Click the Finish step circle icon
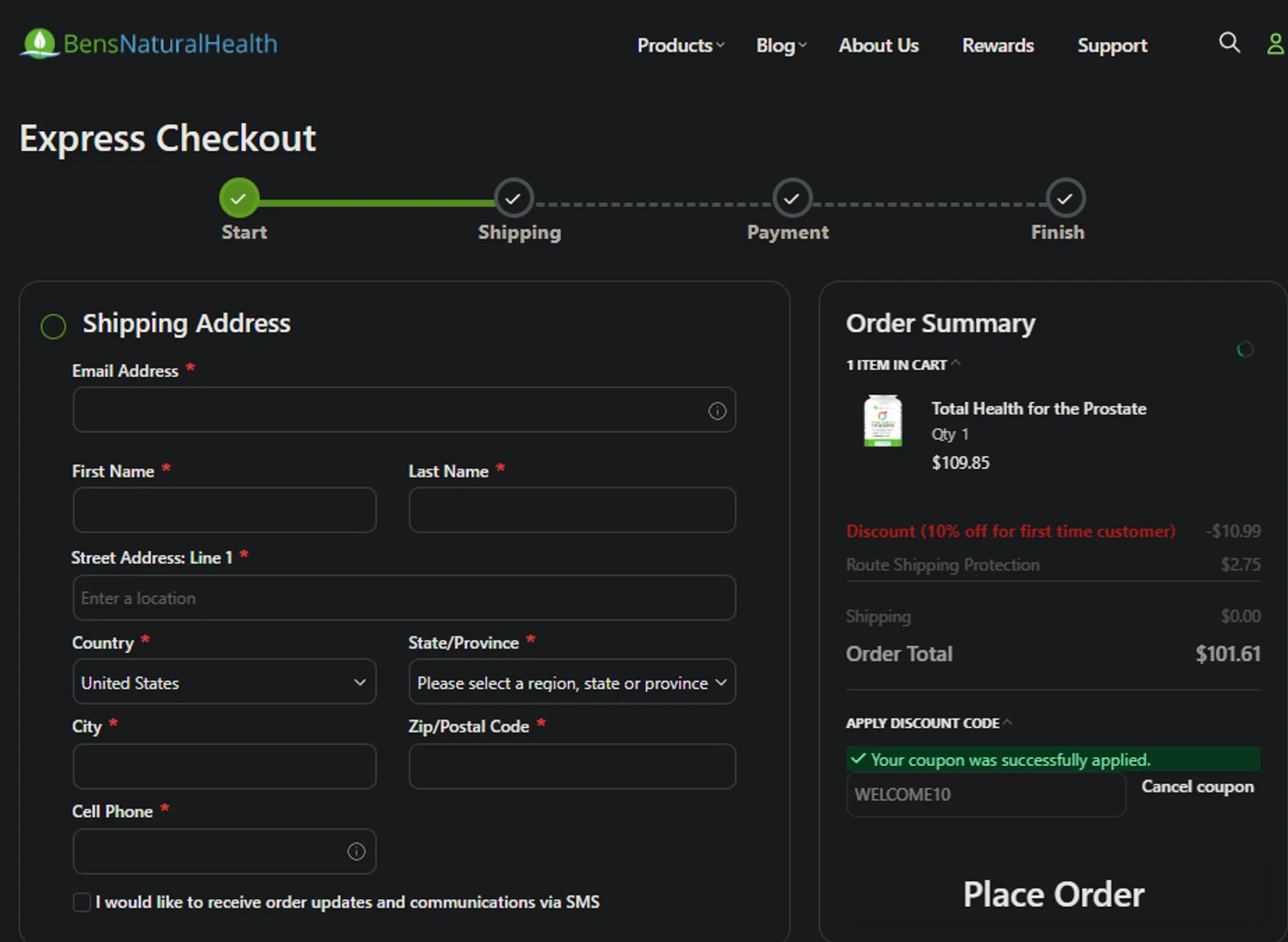This screenshot has width=1288, height=942. (1065, 198)
